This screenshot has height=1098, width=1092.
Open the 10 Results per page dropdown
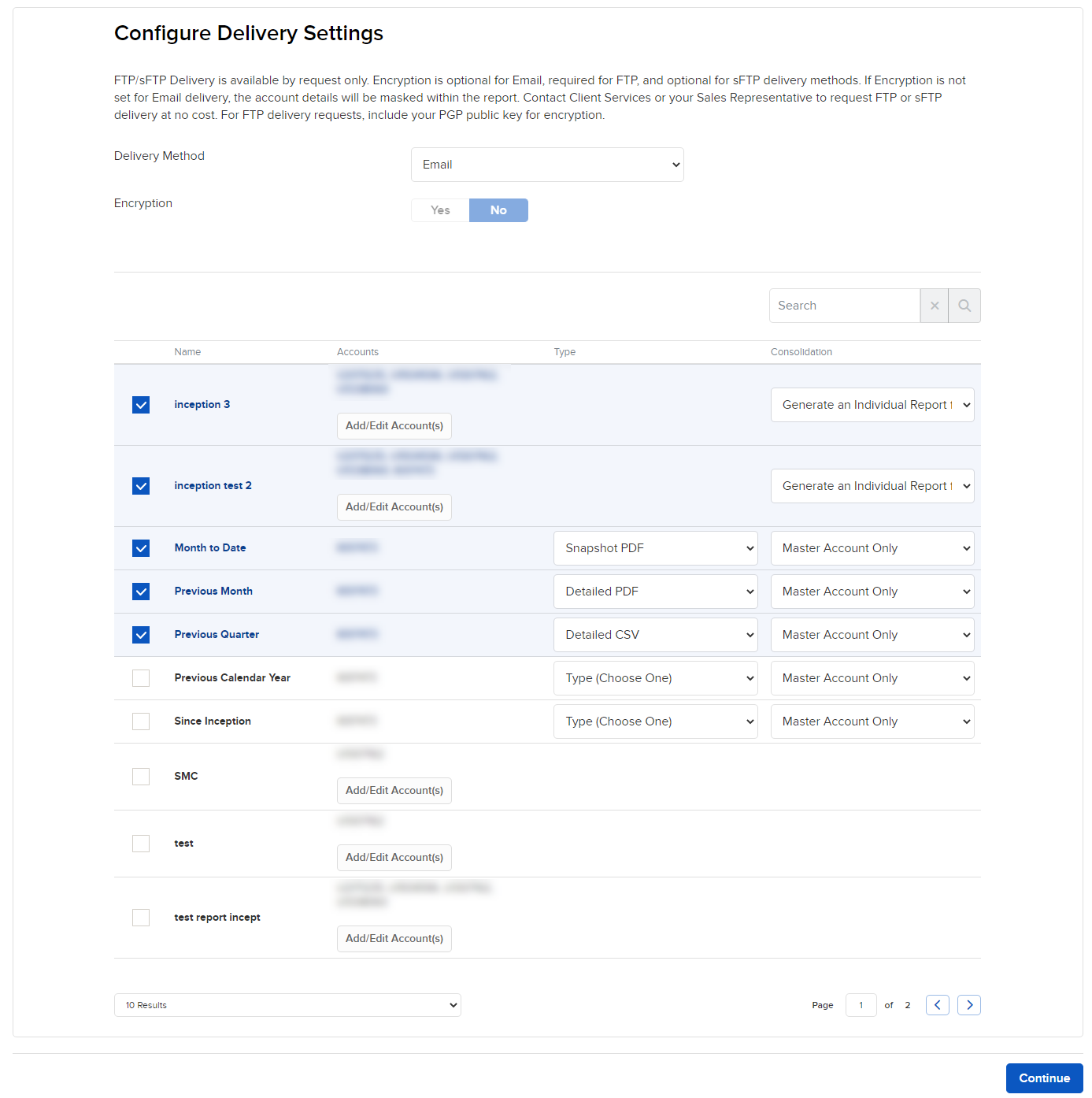[287, 1005]
